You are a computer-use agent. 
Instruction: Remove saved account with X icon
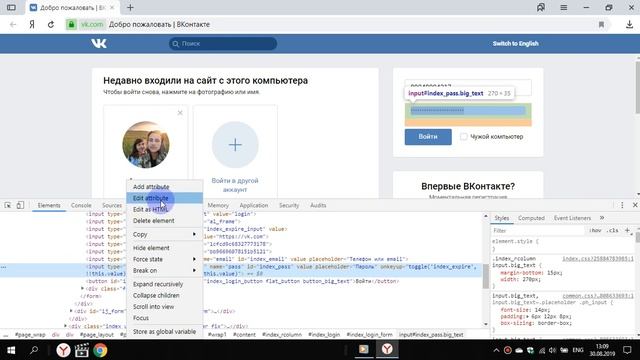180,113
